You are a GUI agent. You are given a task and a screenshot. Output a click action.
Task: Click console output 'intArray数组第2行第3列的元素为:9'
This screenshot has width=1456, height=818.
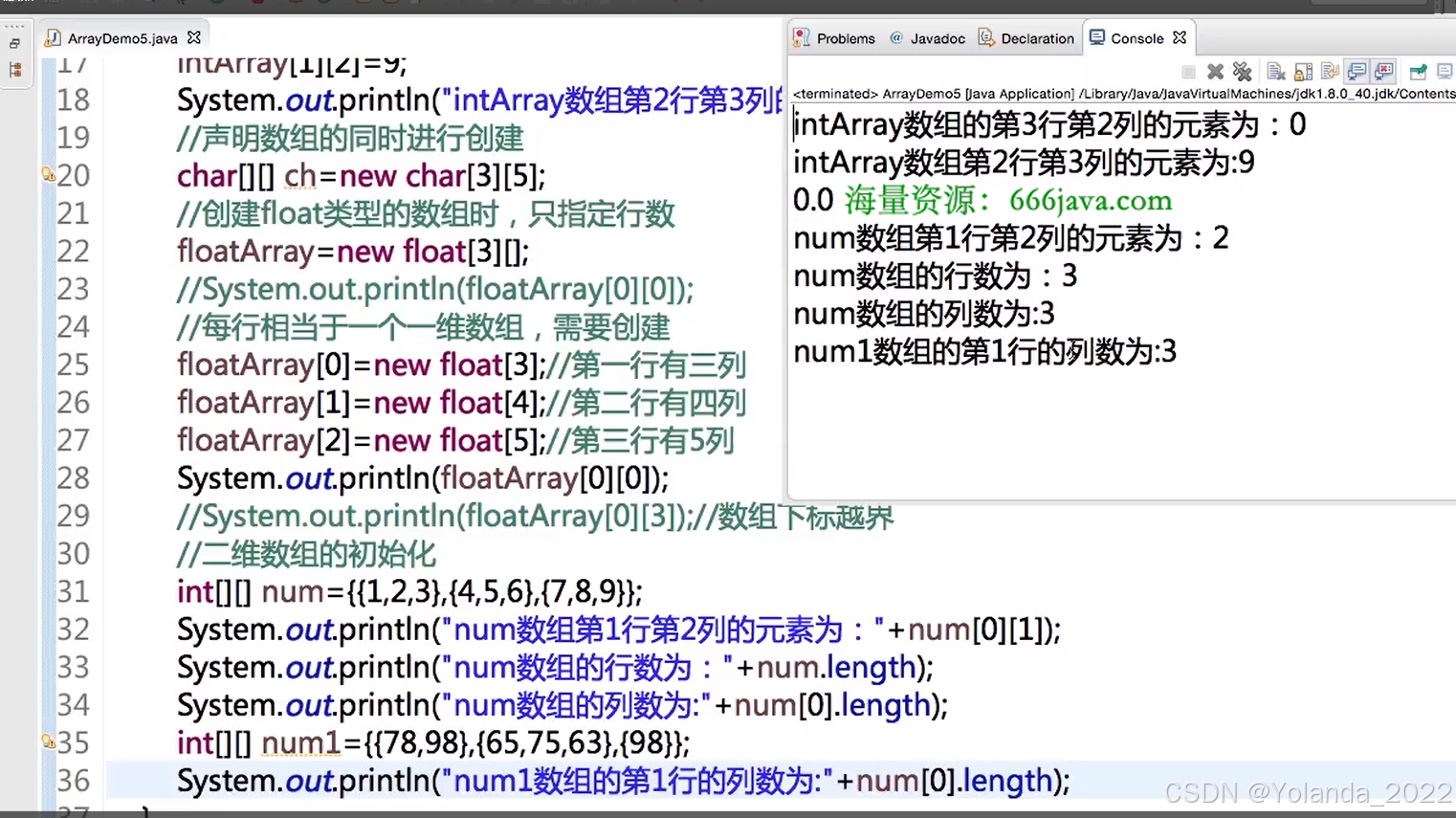point(1024,163)
